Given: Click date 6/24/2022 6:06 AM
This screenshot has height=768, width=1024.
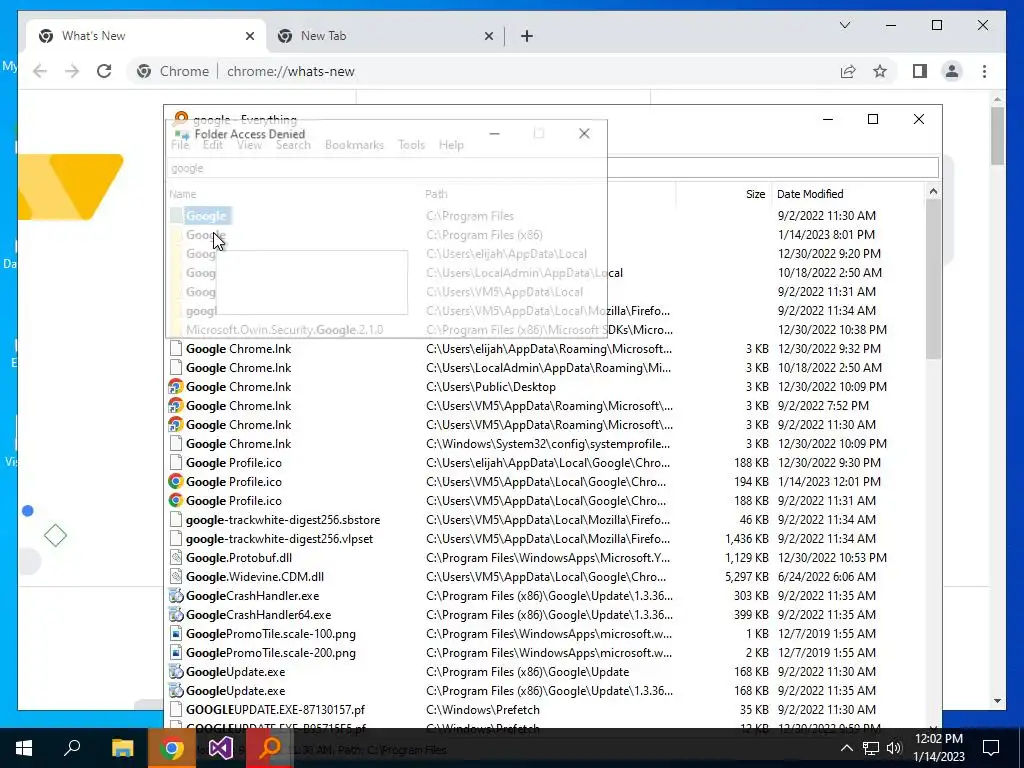Looking at the screenshot, I should point(827,577).
